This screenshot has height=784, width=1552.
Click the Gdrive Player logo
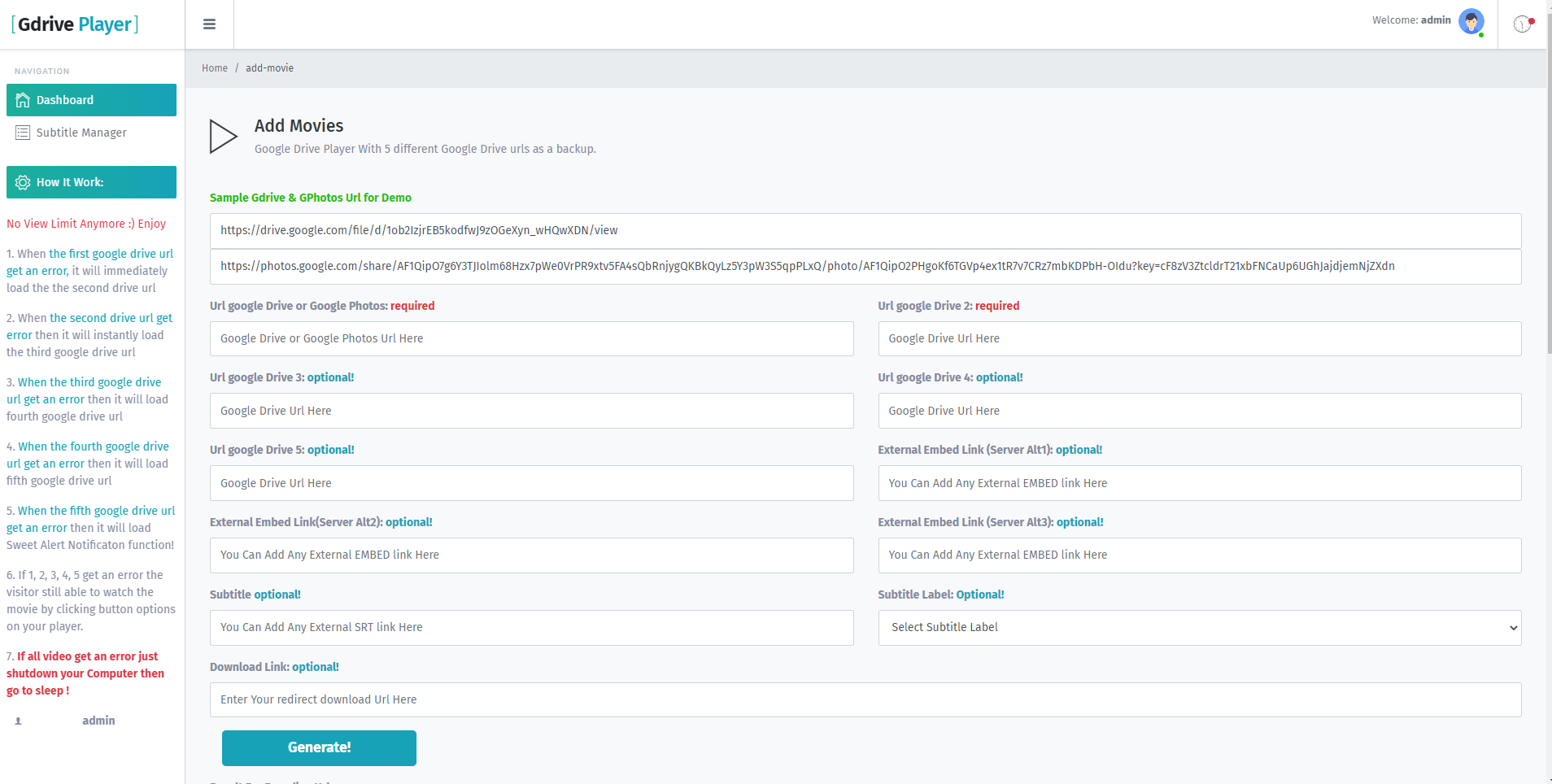click(x=75, y=24)
